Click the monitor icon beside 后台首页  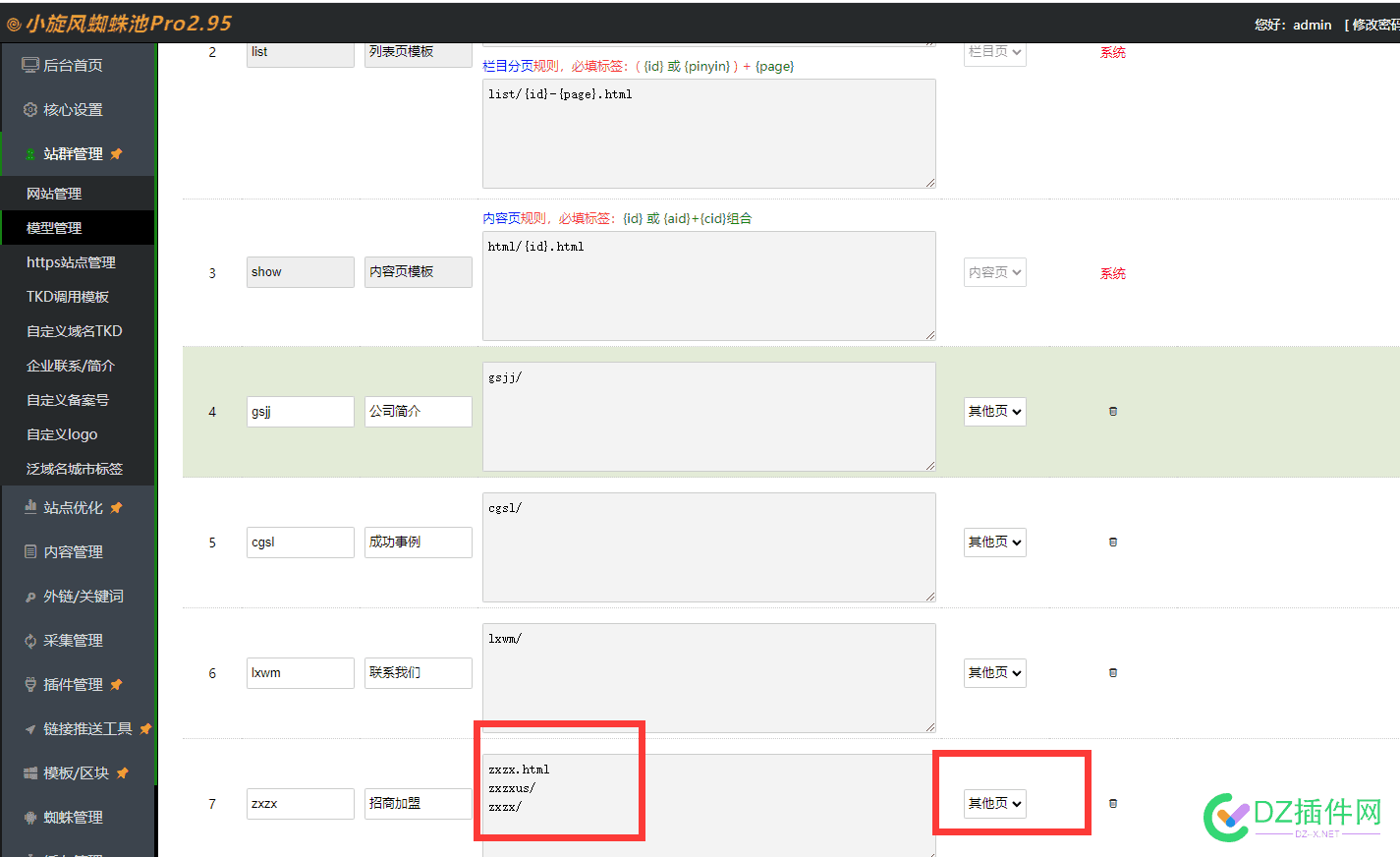click(30, 66)
